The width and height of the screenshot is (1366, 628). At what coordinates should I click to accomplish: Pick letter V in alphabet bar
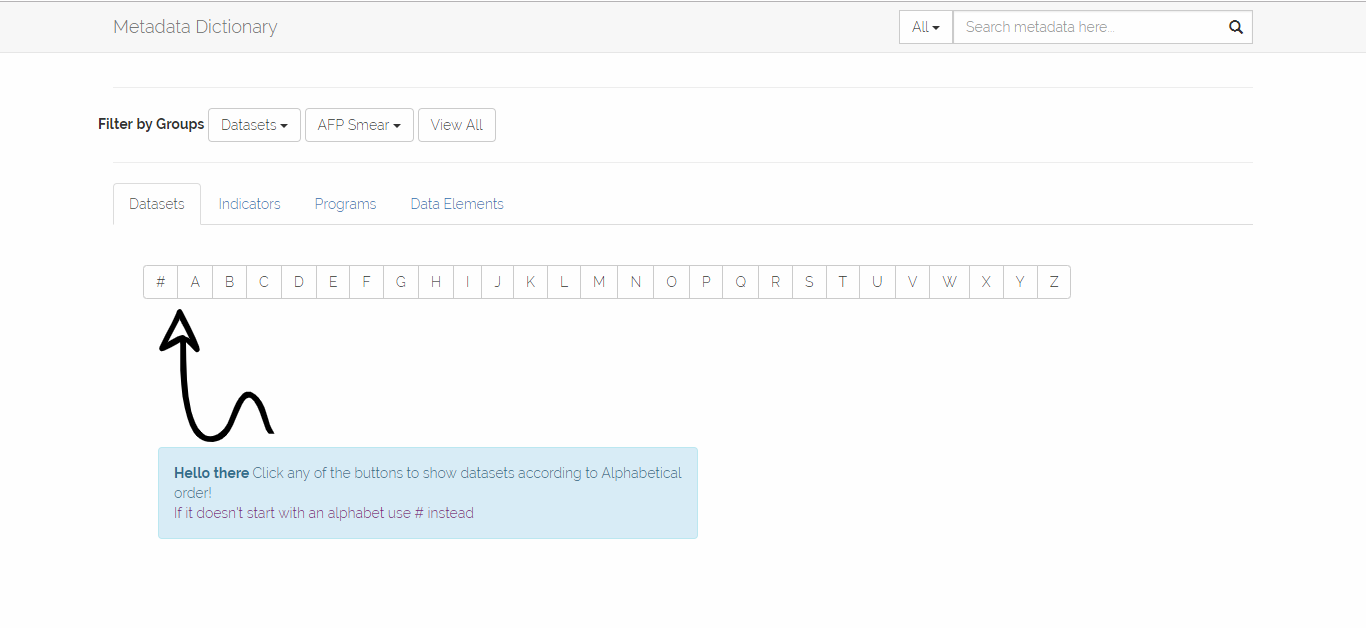(x=912, y=282)
